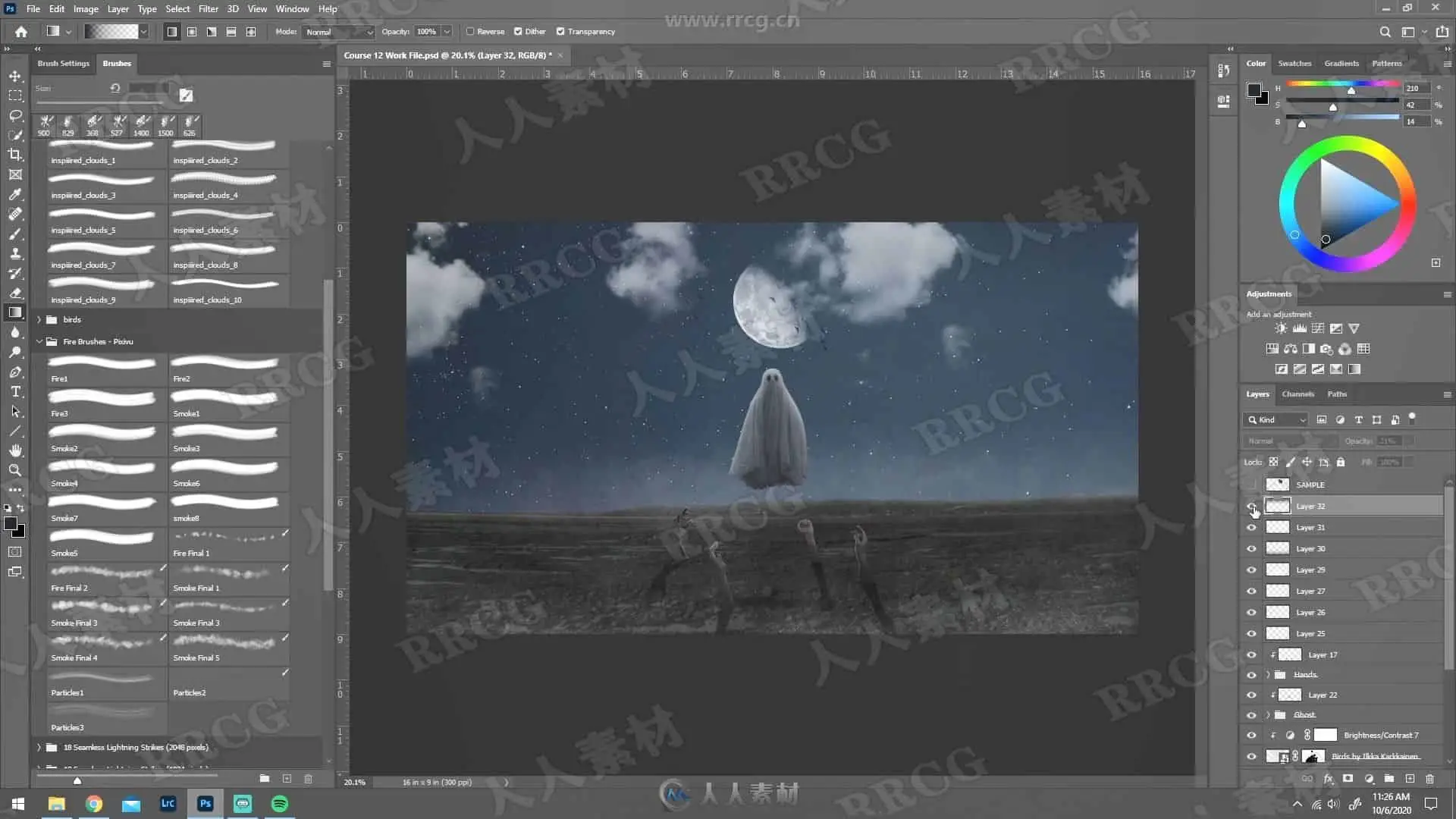Expand 18 Seamless Lightning Strikes folder
This screenshot has width=1456, height=819.
39,748
